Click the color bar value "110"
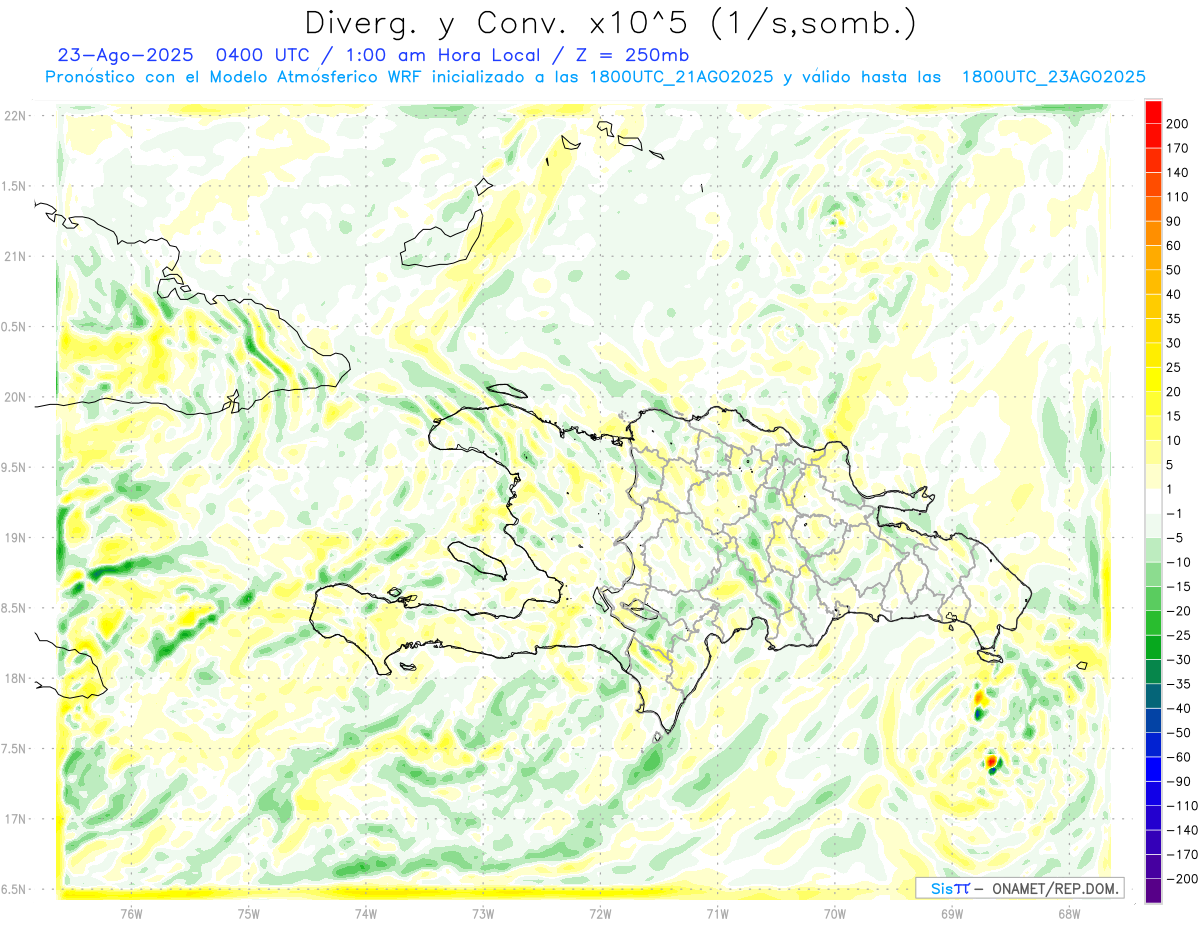1200x927 pixels. coord(1177,197)
